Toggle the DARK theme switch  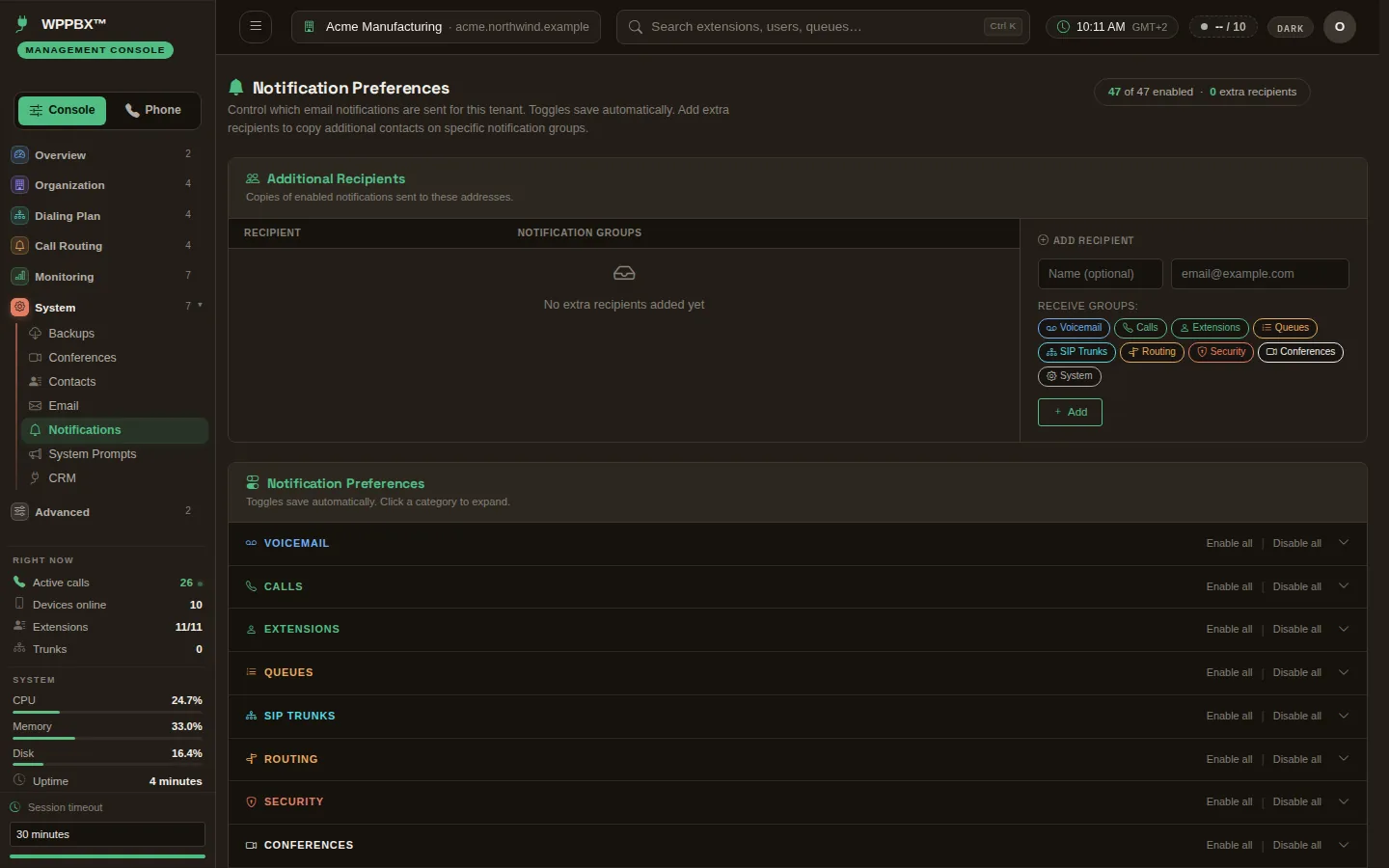click(1290, 28)
